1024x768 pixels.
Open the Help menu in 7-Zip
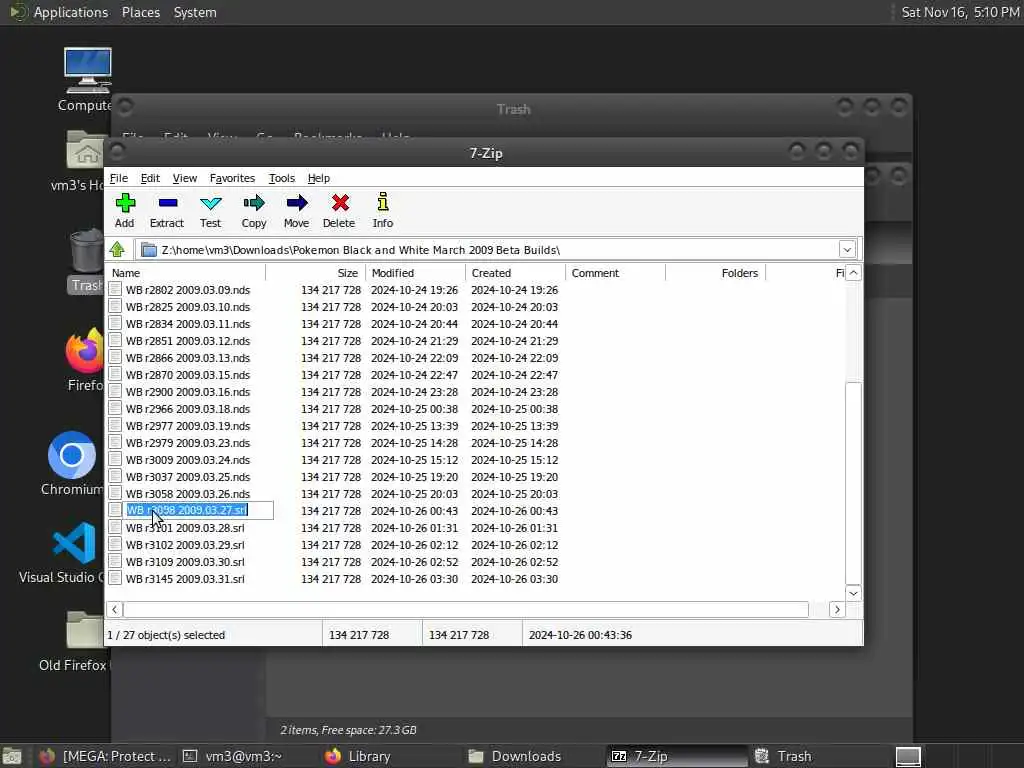[319, 178]
